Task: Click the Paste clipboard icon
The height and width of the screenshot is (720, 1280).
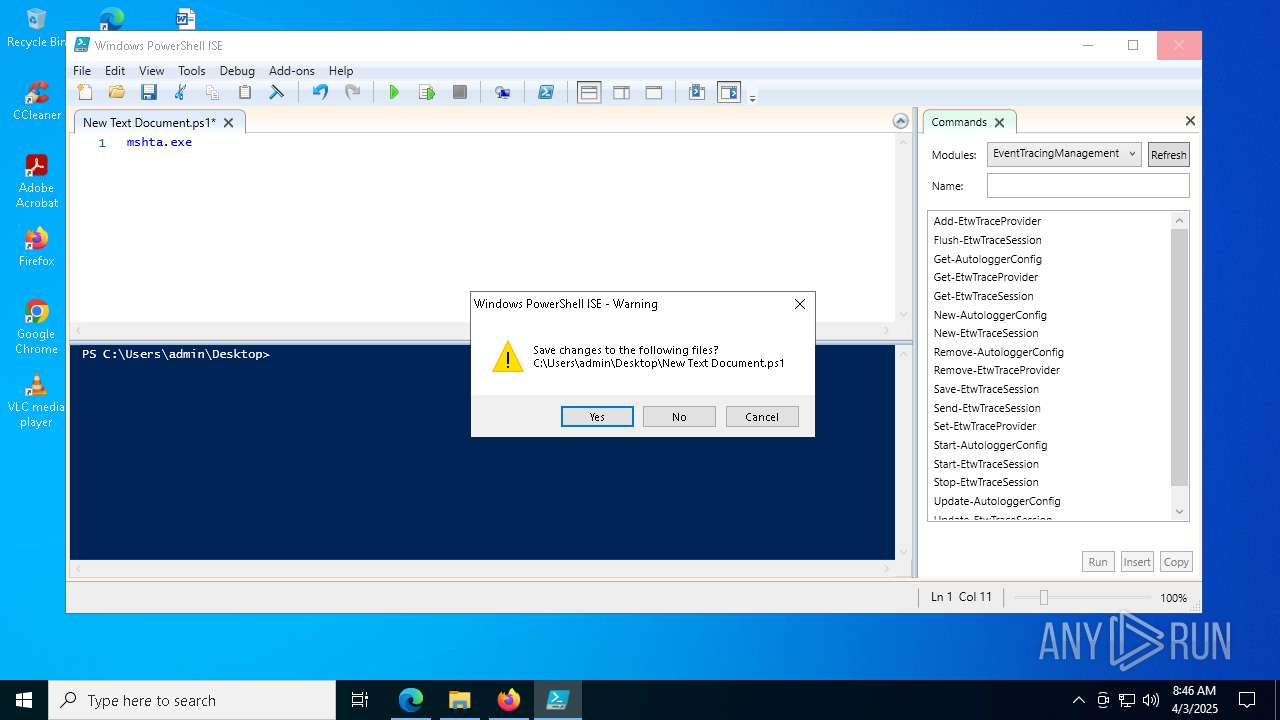Action: 244,92
